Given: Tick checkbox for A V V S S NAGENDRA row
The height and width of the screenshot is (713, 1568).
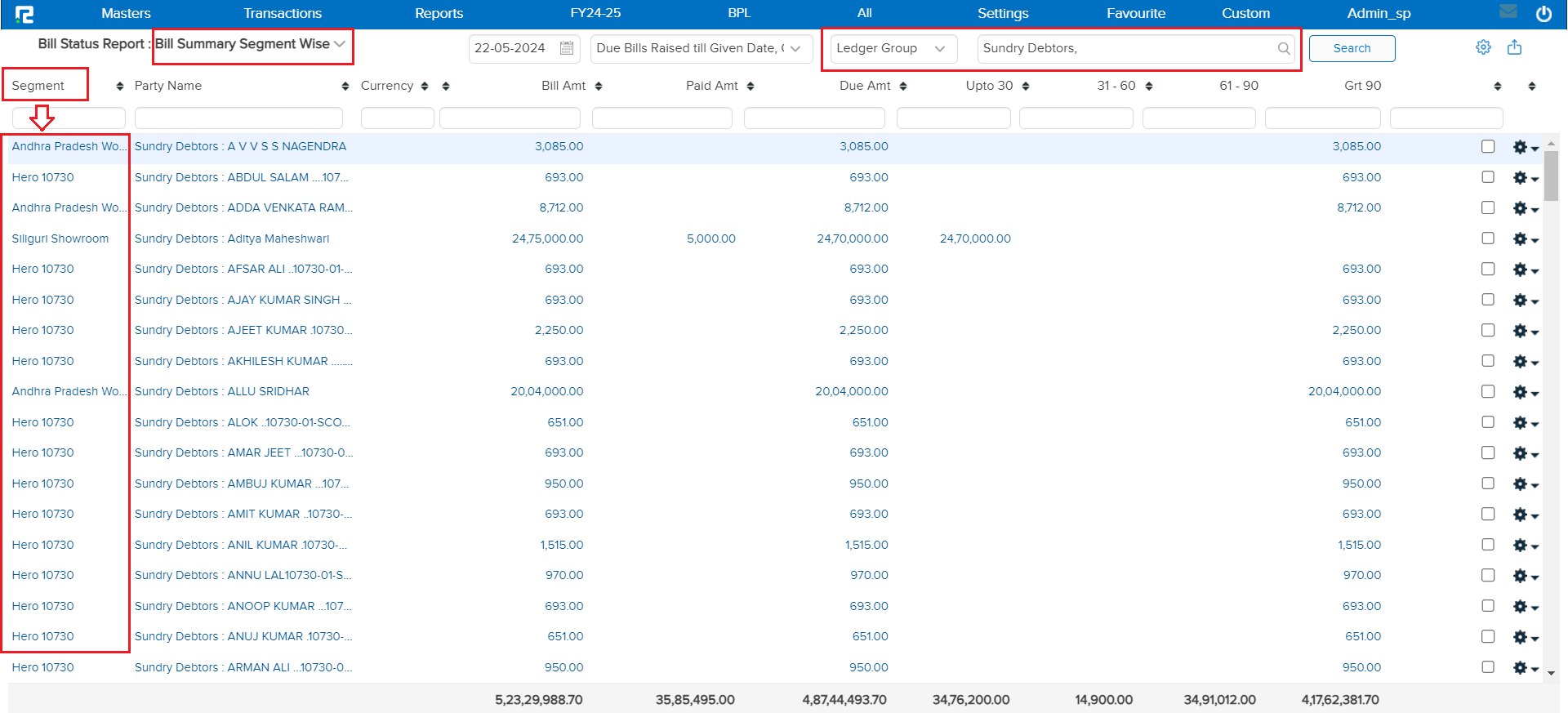Looking at the screenshot, I should [1488, 146].
